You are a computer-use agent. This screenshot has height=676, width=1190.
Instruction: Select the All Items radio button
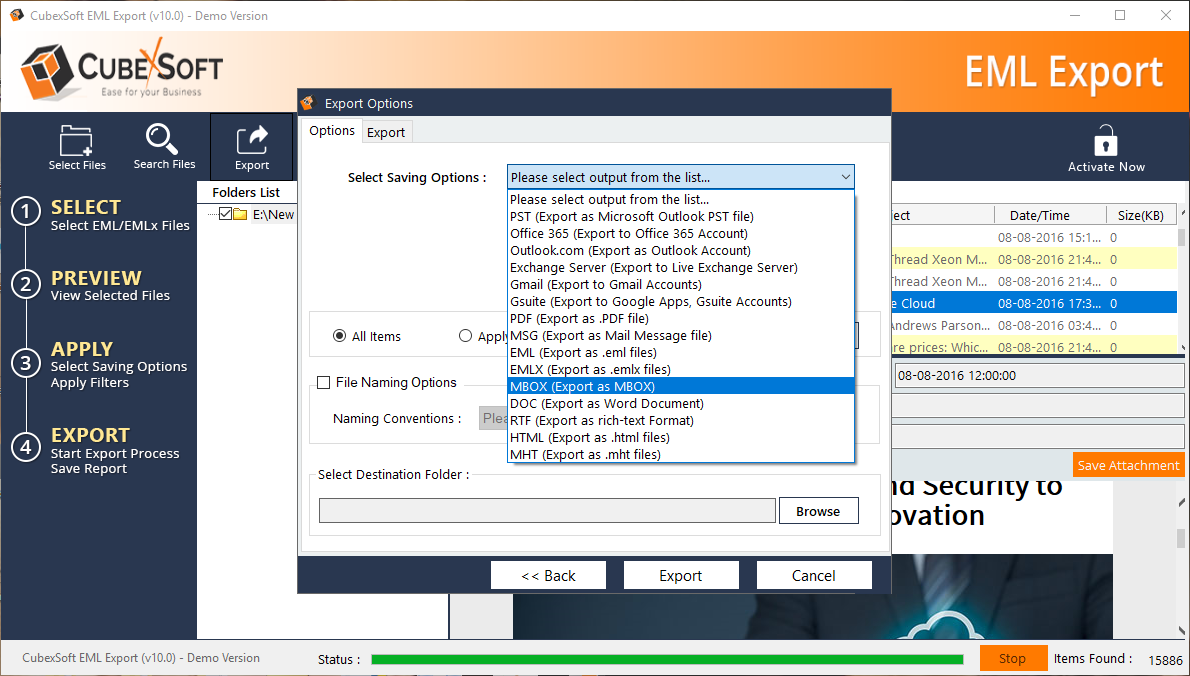(340, 336)
